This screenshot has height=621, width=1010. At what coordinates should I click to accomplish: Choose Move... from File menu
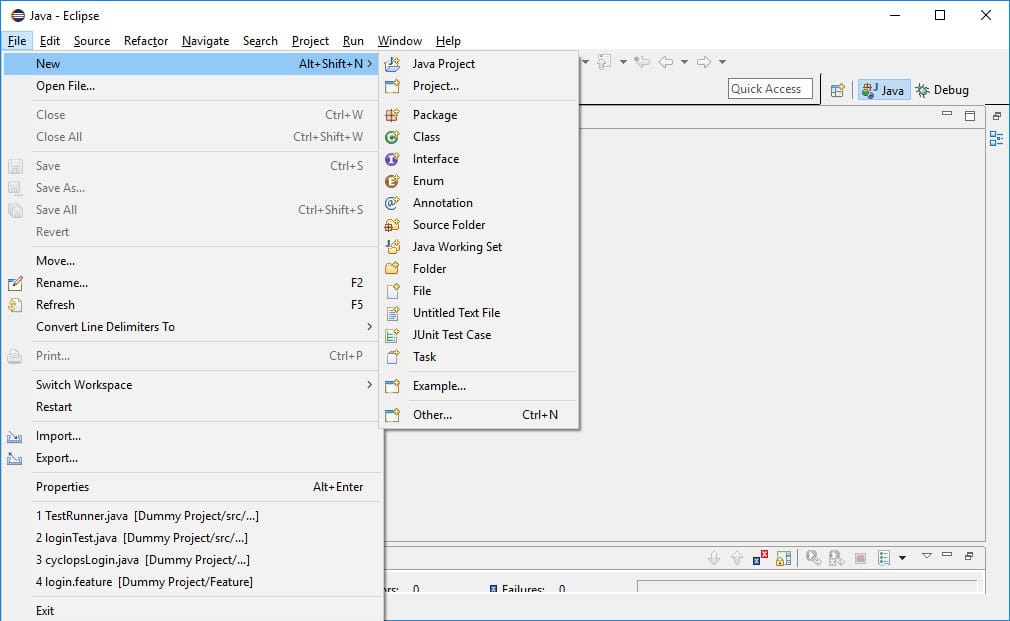pos(191,261)
